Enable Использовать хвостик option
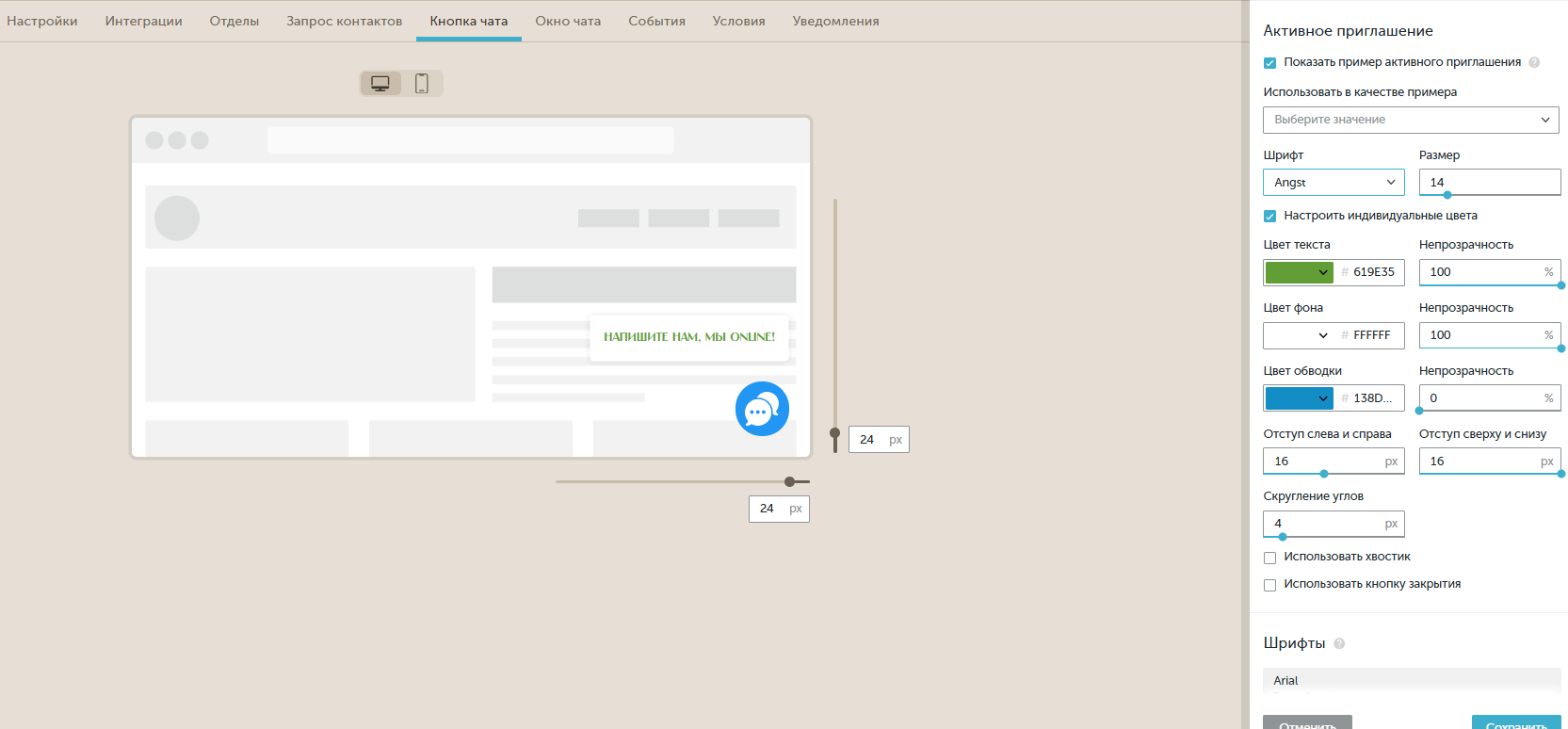 [x=1269, y=558]
